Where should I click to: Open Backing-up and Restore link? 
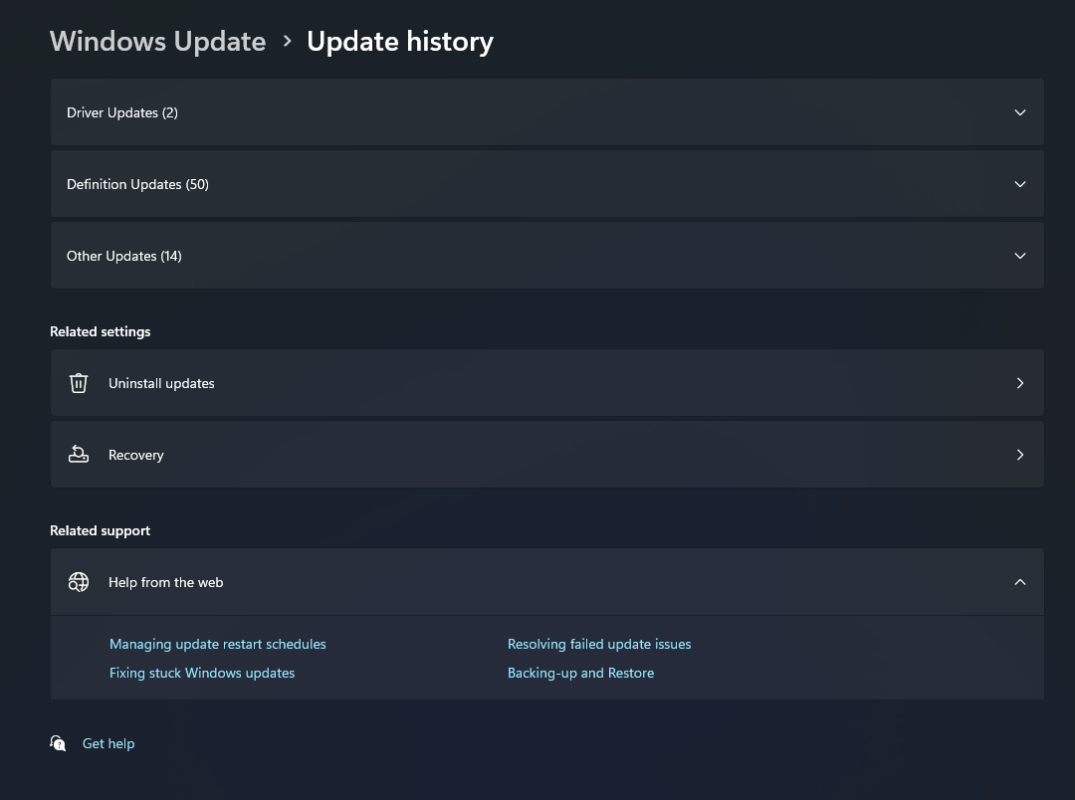pos(580,672)
